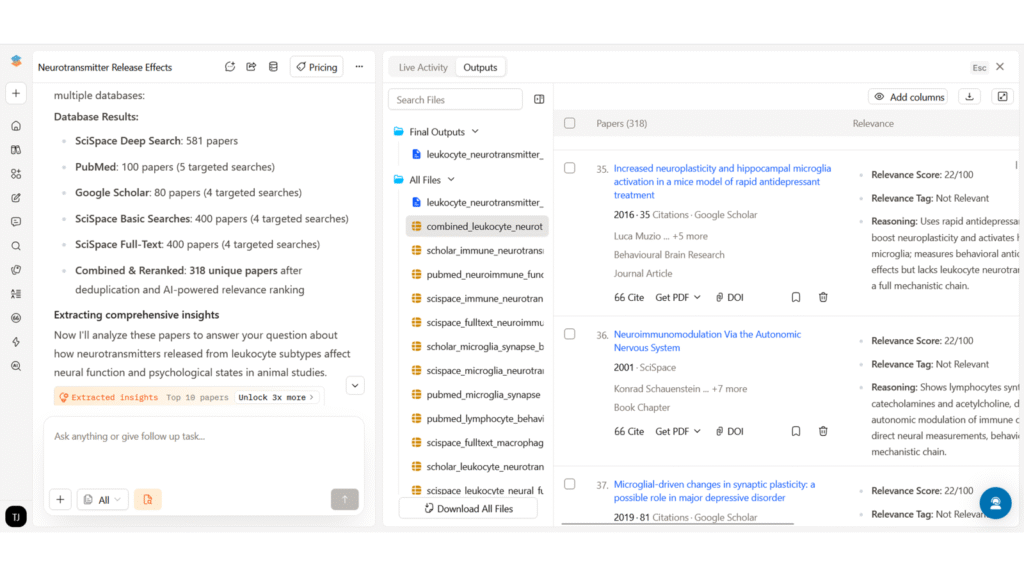Click the panel layout icon beside Search Files
Image resolution: width=1024 pixels, height=576 pixels.
(539, 100)
